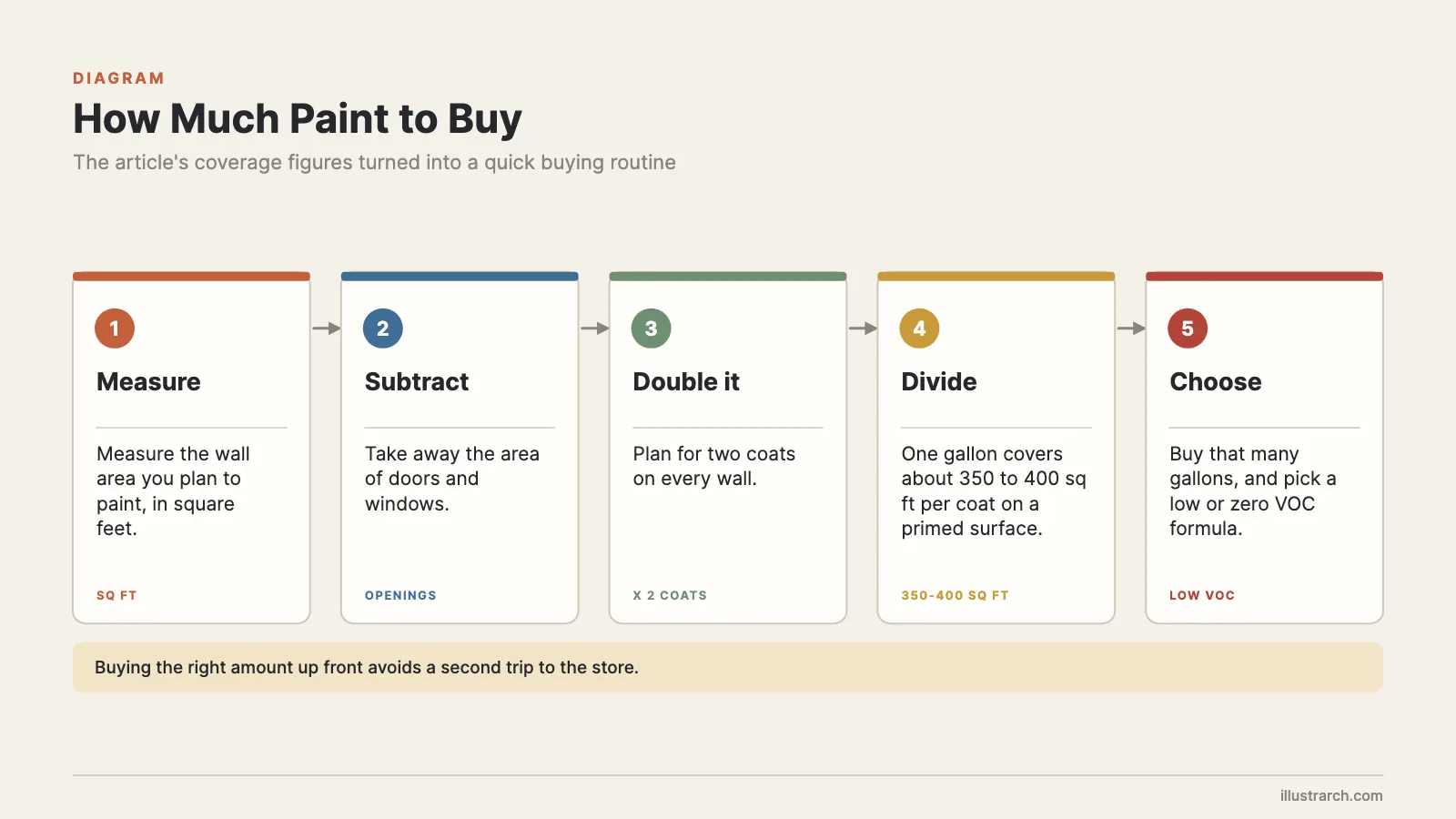
Task: Open the illustrarch.com link
Action: tap(1331, 795)
